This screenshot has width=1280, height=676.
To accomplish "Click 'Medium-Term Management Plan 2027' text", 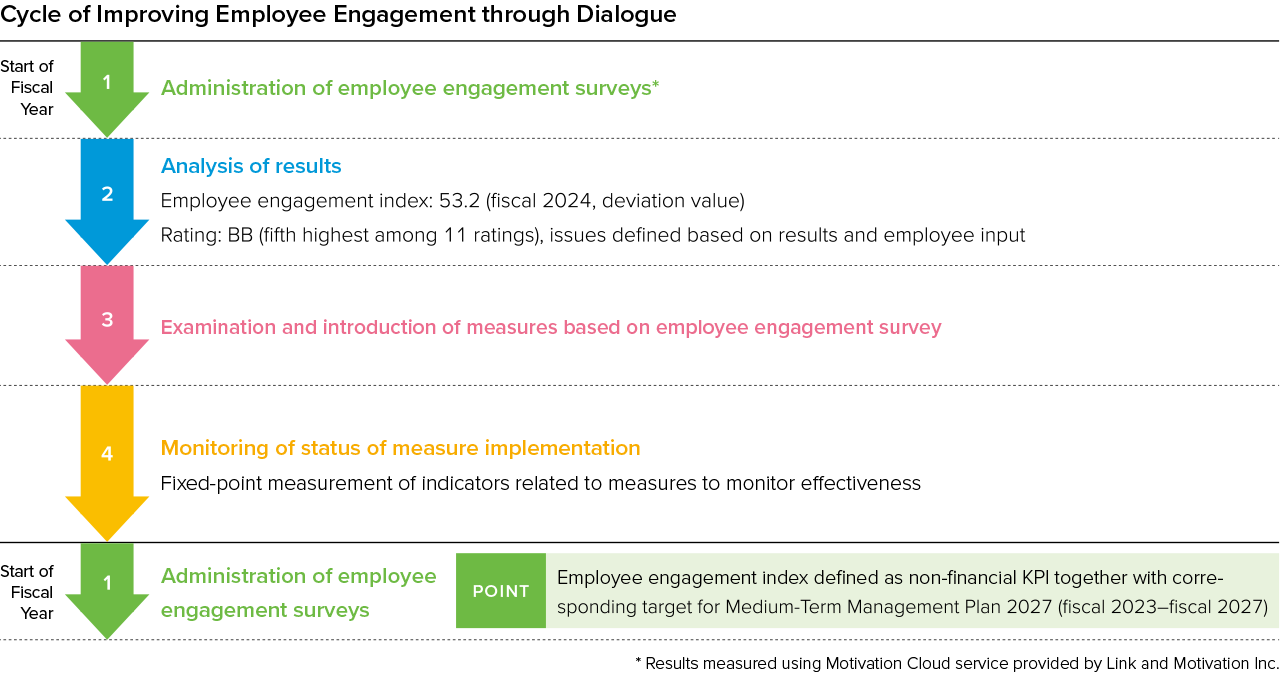I will coord(888,606).
